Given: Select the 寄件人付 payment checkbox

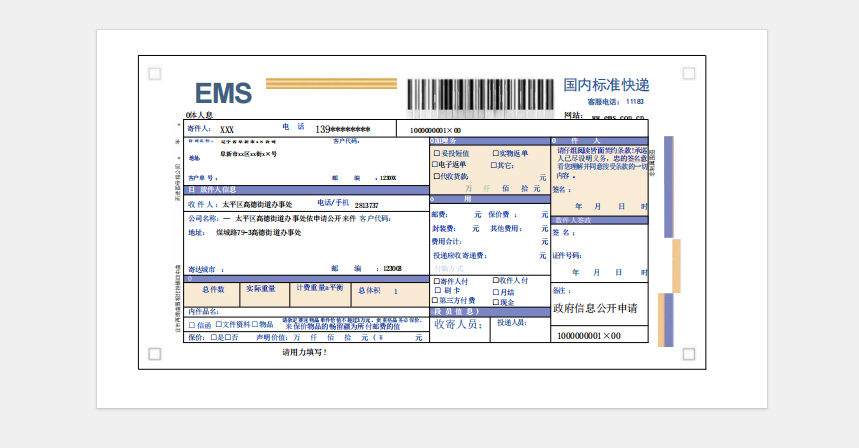Looking at the screenshot, I should pyautogui.click(x=437, y=281).
